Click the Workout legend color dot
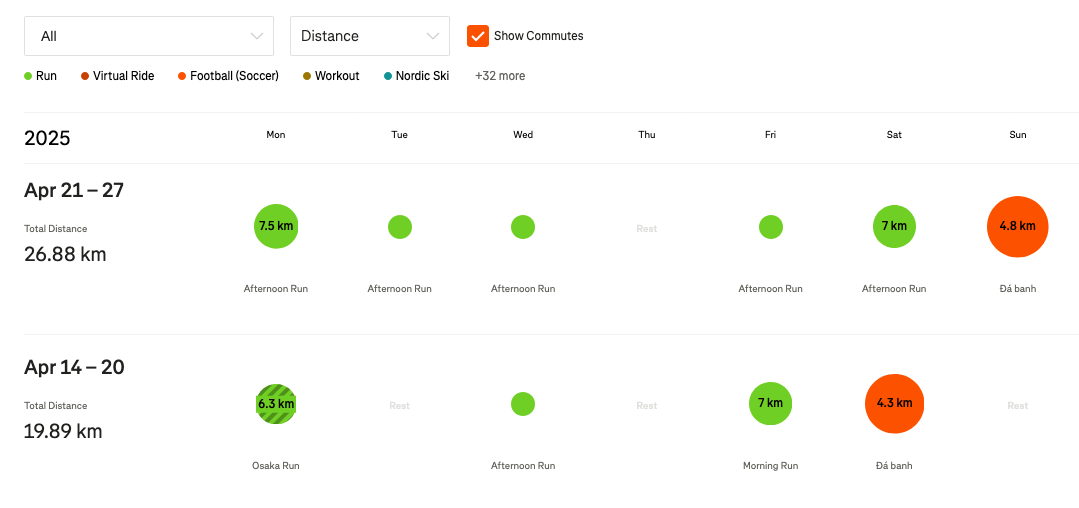This screenshot has width=1079, height=508. pos(307,76)
